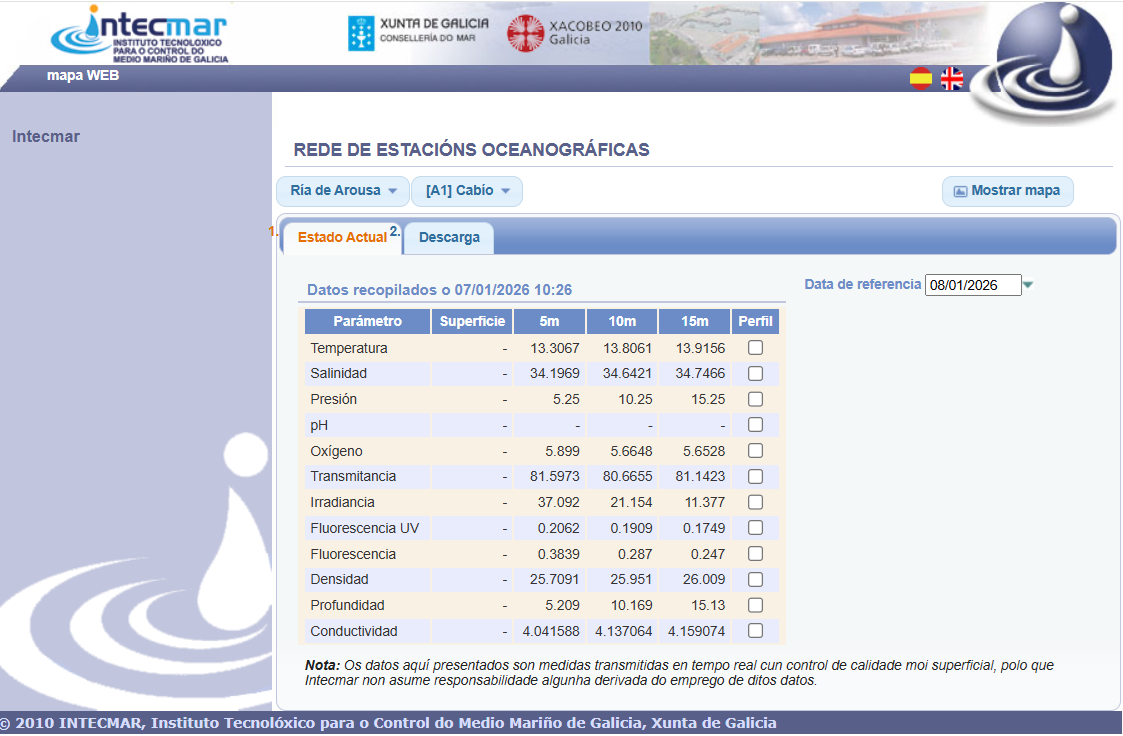Screen dimensions: 1123x736
Task: Enable the Perfil checkbox for Temperatura
Action: click(755, 347)
